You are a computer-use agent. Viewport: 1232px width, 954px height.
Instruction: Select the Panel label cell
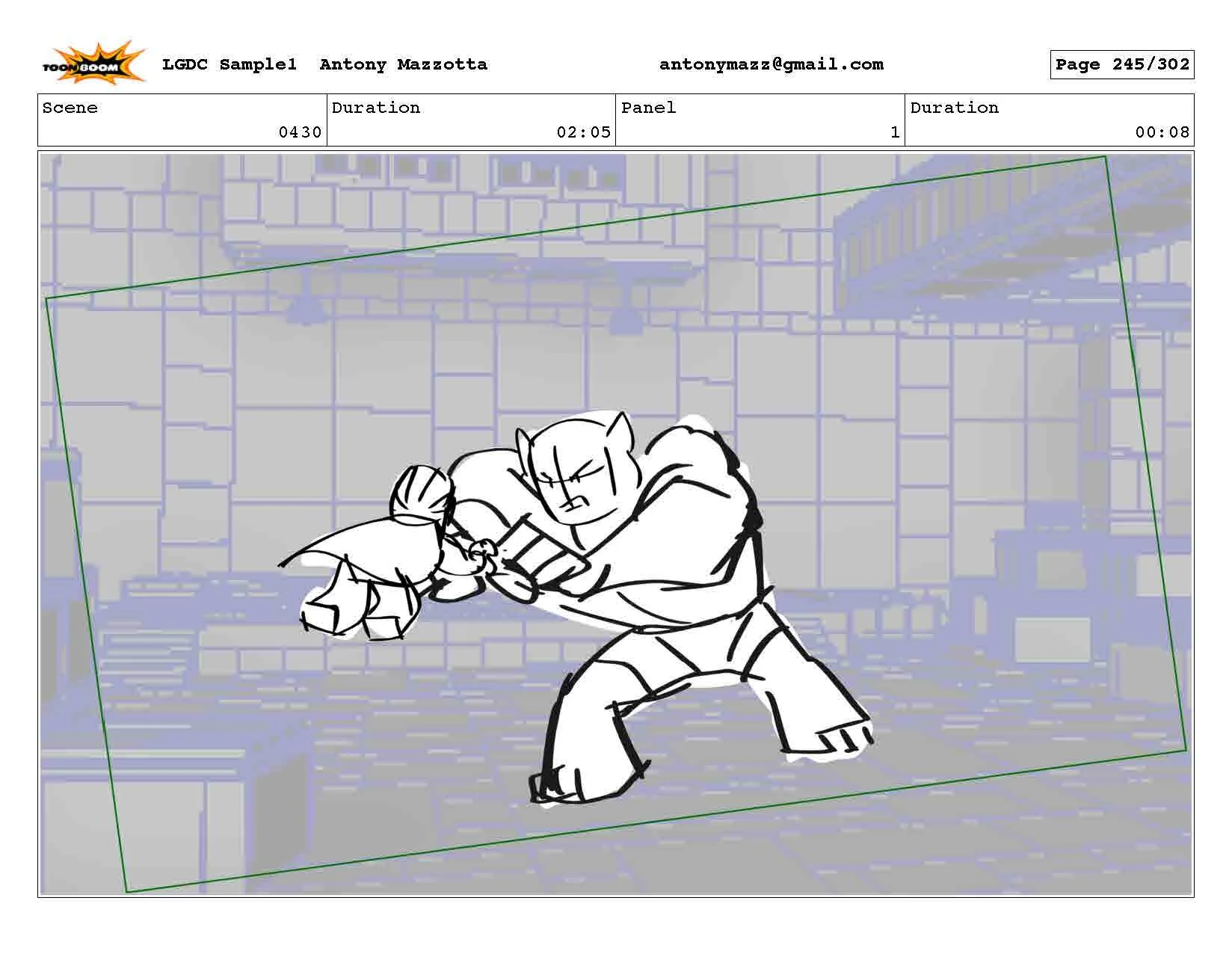(760, 120)
